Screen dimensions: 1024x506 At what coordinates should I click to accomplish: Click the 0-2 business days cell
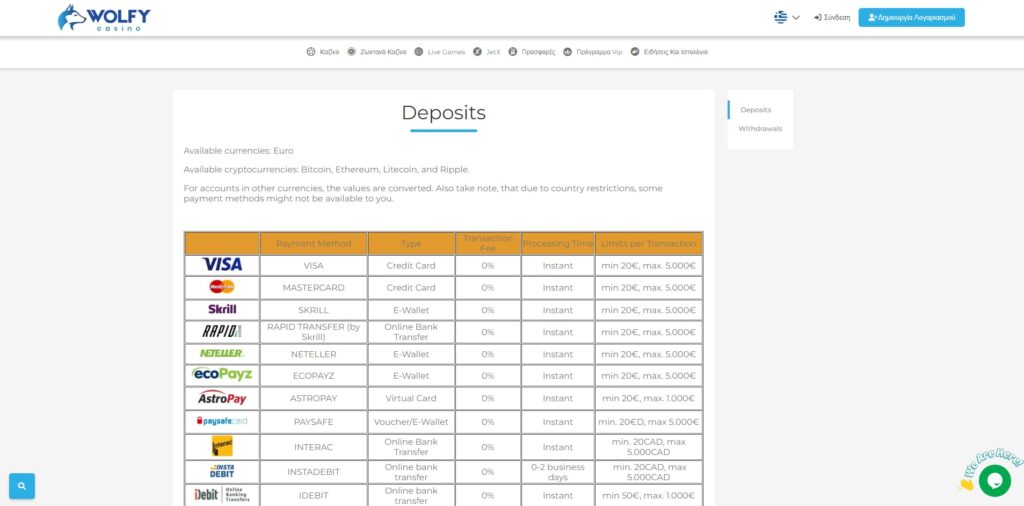[x=558, y=471]
